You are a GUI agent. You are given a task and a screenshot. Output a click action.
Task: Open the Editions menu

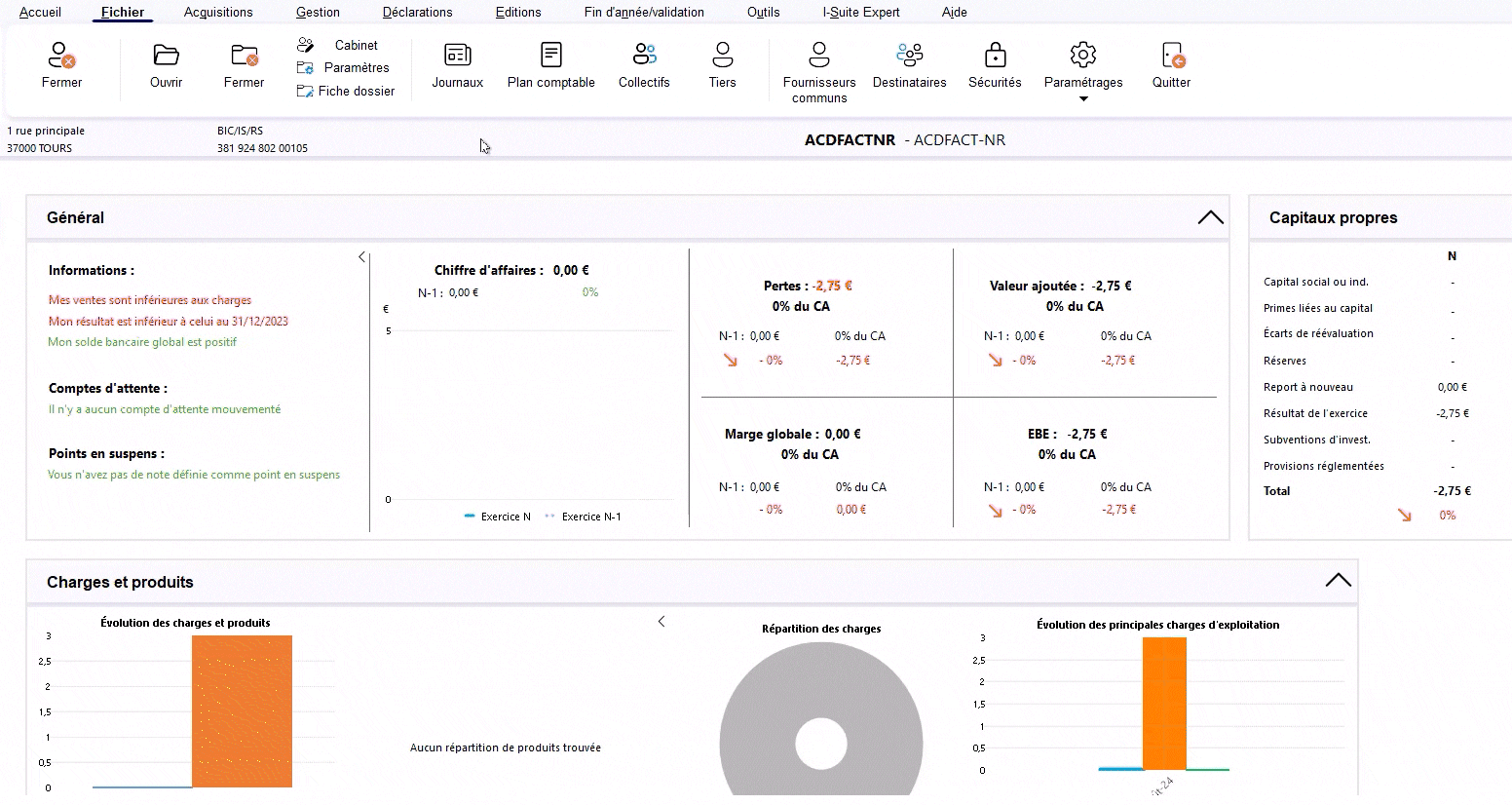click(518, 12)
